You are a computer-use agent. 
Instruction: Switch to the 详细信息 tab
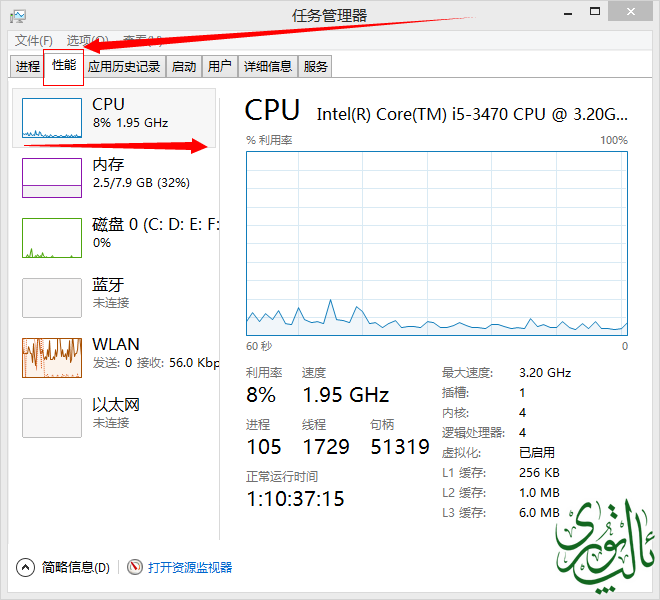(x=268, y=67)
